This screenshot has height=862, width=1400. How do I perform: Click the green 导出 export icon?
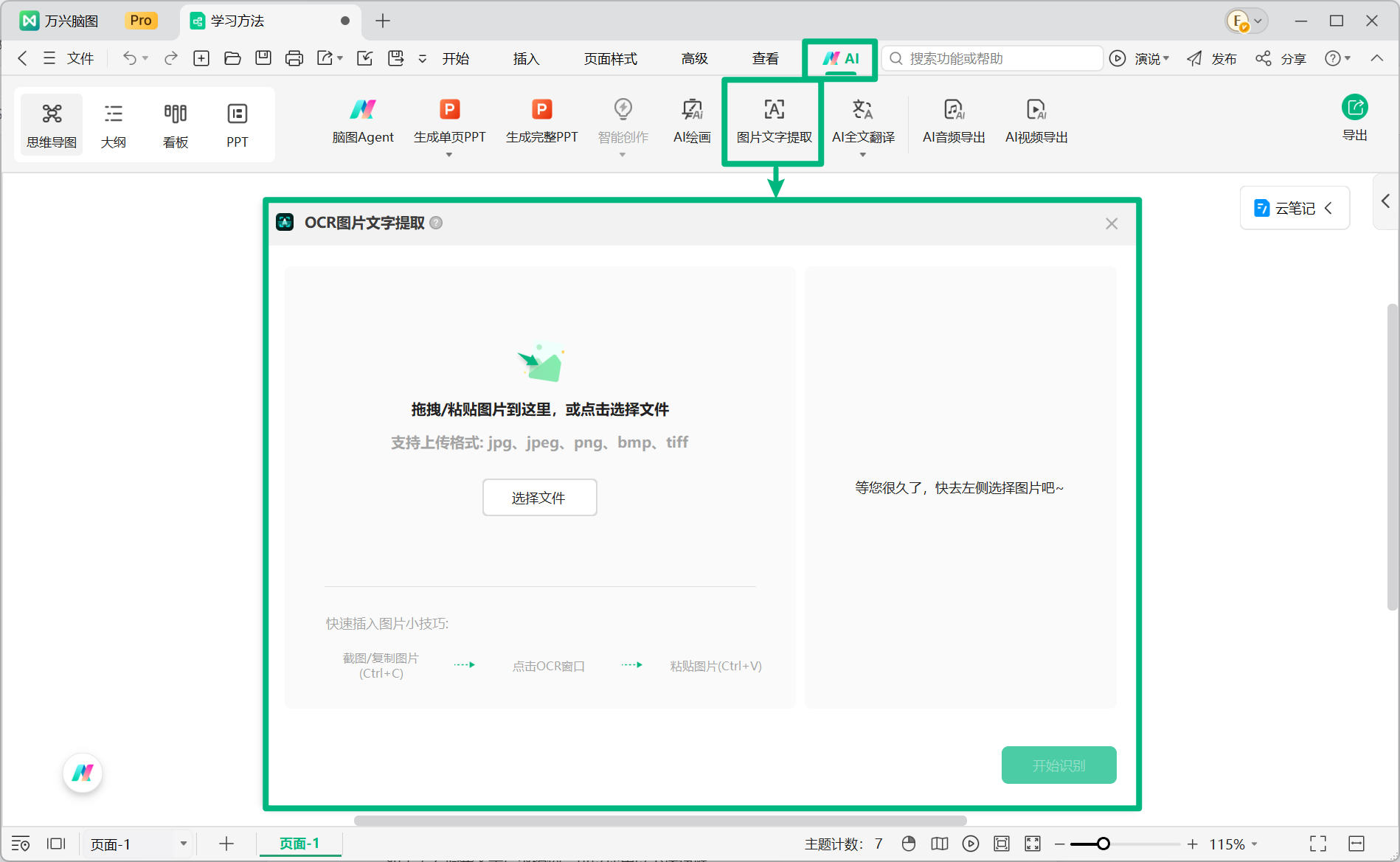(x=1354, y=108)
